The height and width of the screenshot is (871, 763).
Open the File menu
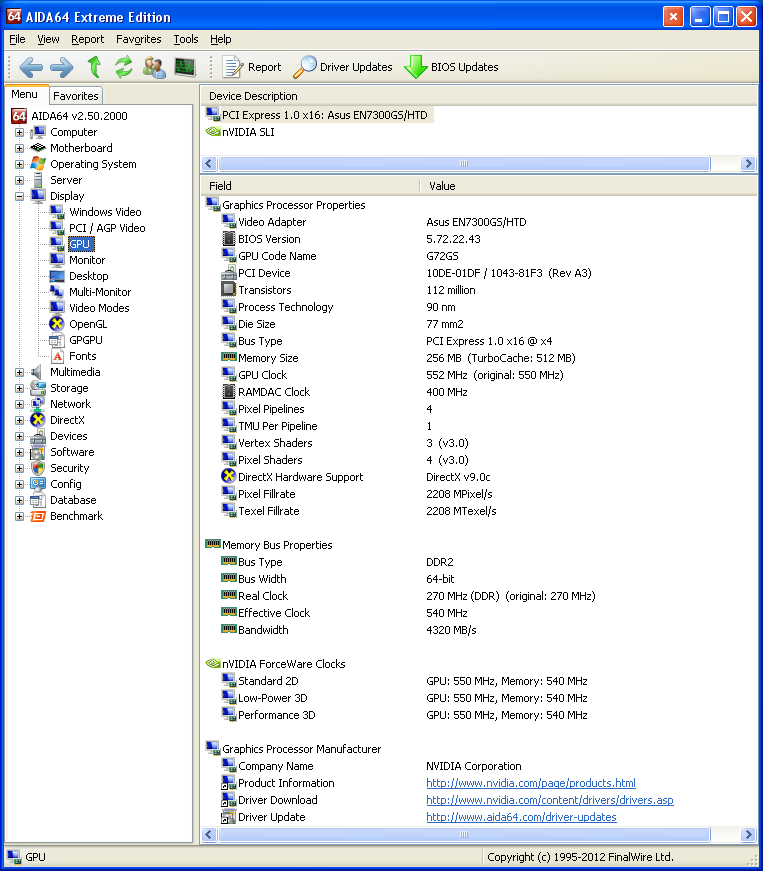[17, 39]
